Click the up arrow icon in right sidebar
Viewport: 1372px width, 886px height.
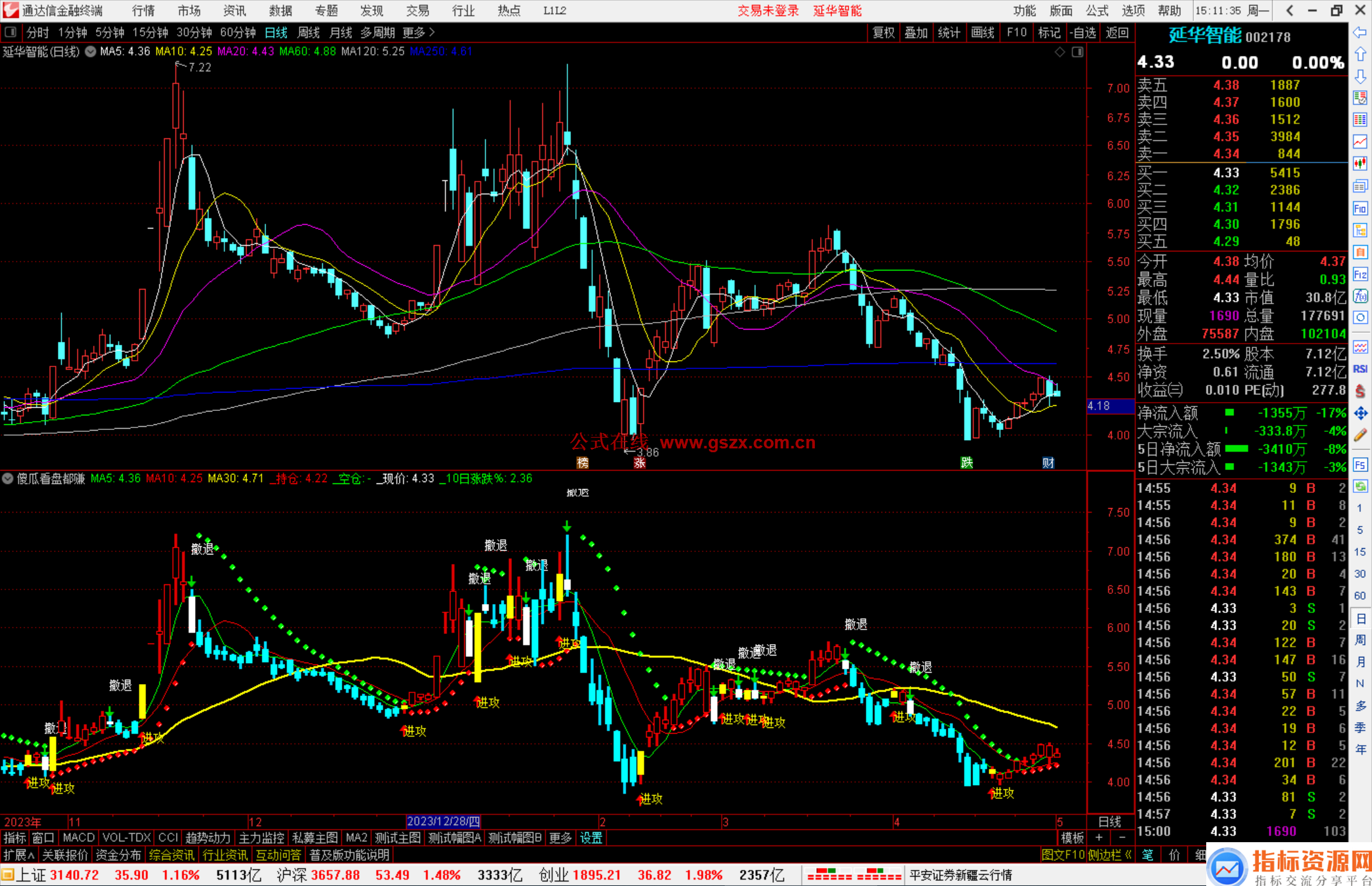pos(1360,54)
